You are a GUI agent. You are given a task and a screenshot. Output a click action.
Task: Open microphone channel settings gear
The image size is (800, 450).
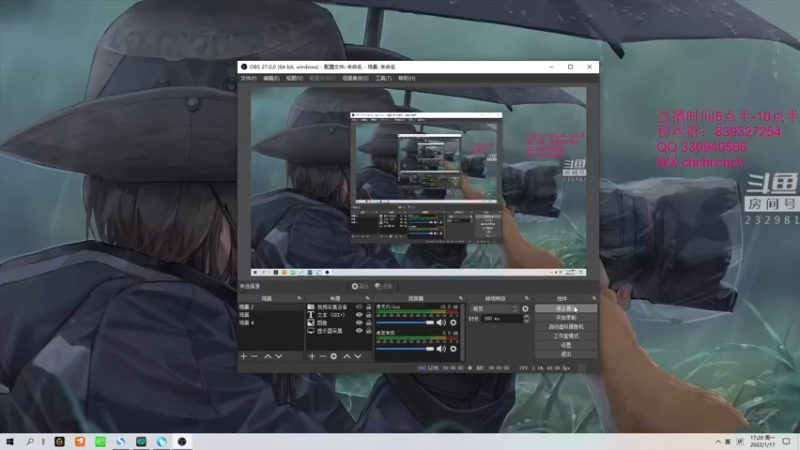tap(453, 322)
